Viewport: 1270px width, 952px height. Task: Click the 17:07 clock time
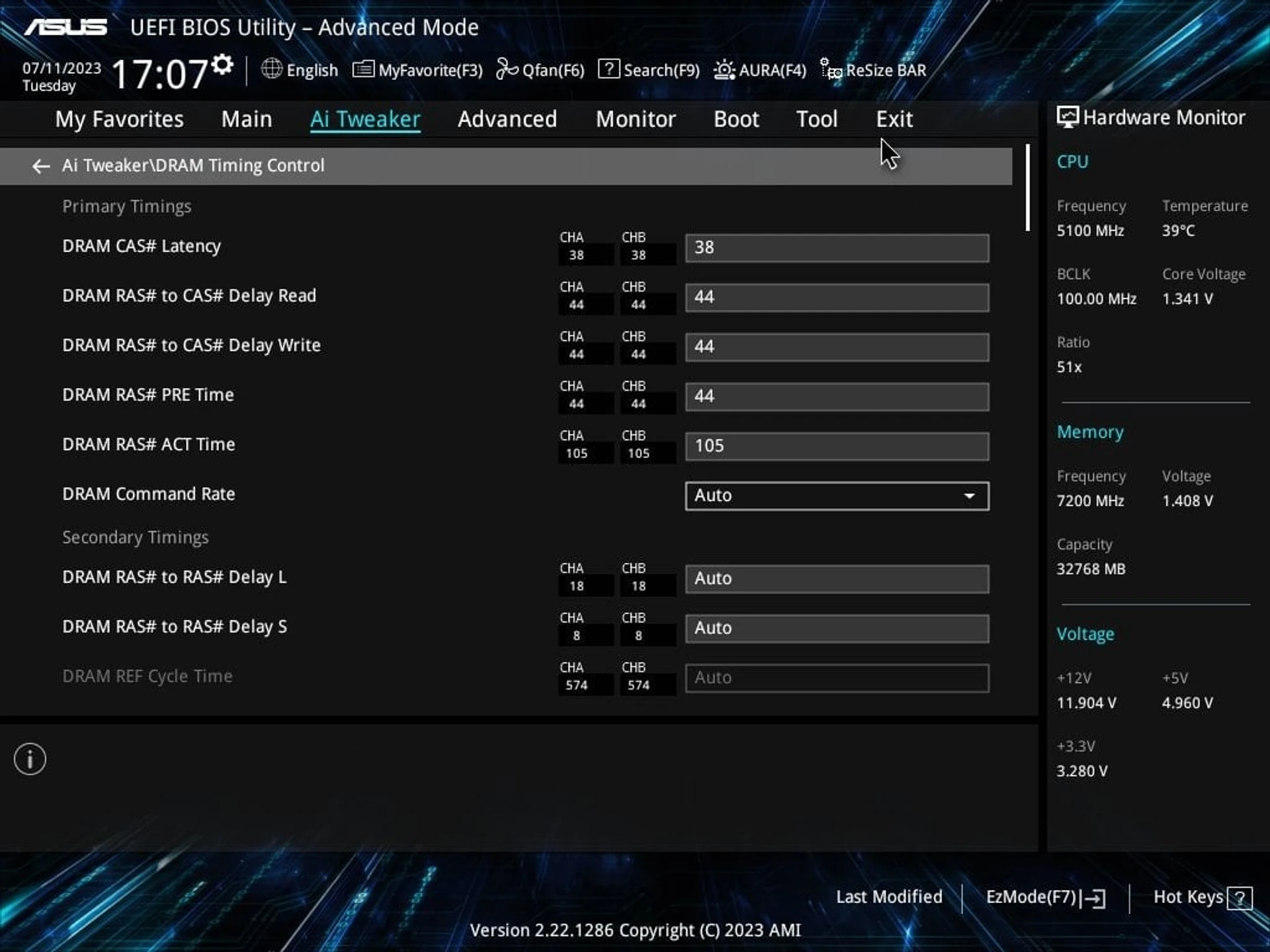coord(159,73)
